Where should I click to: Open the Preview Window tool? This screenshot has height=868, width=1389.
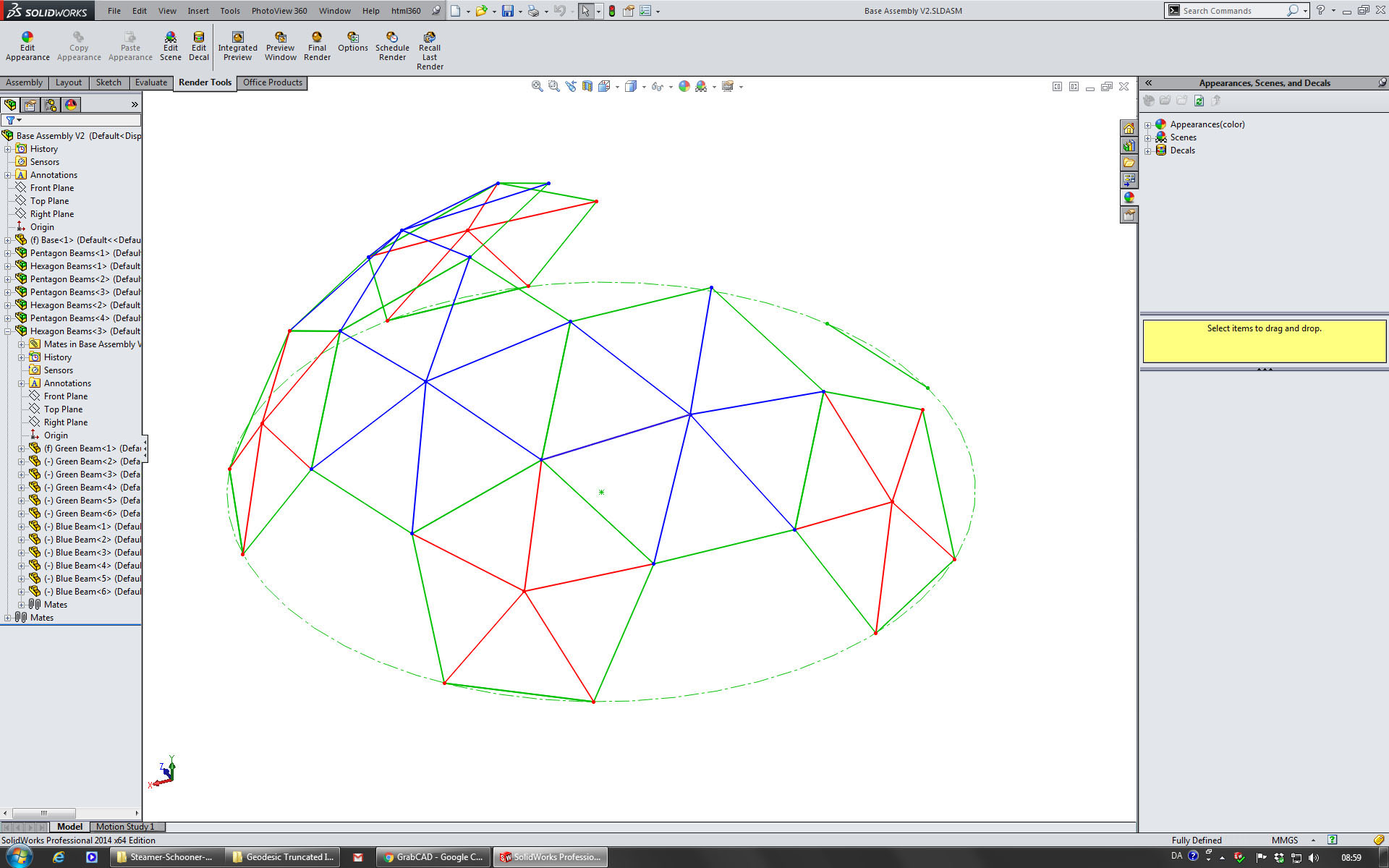point(280,46)
